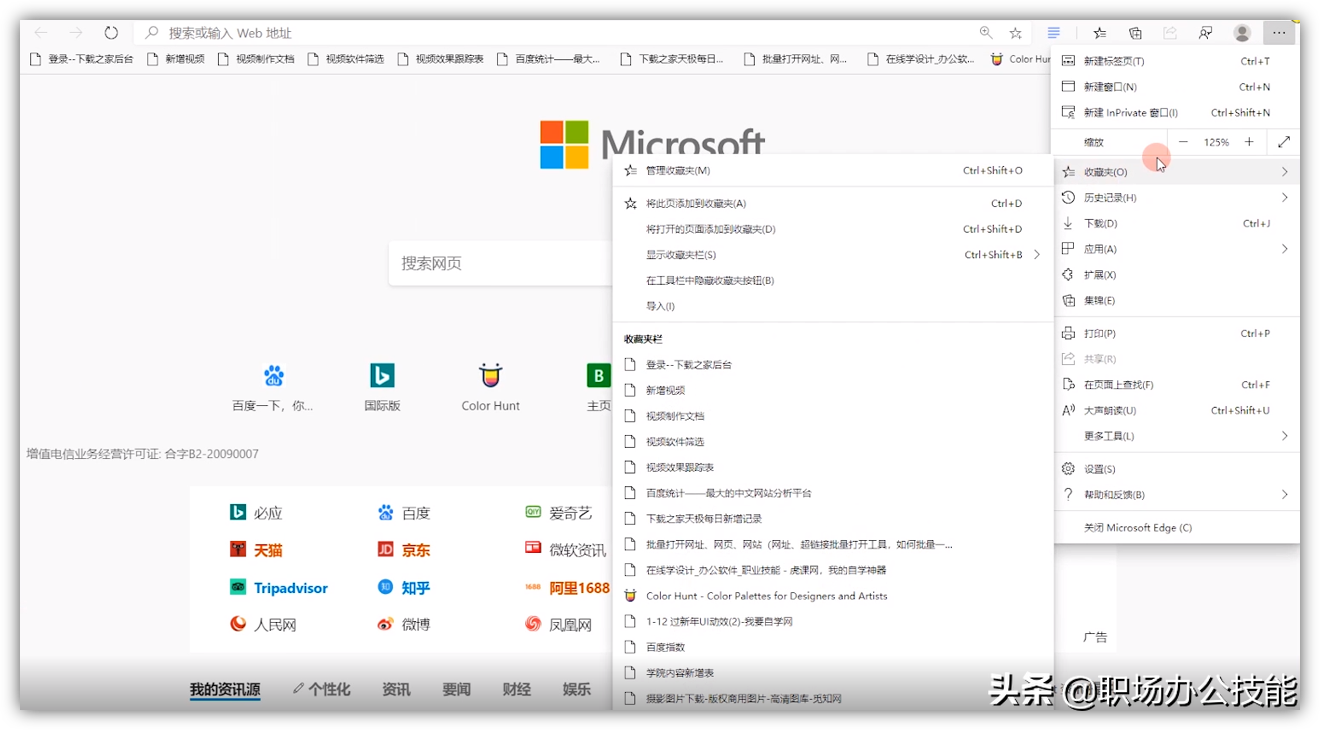The height and width of the screenshot is (730, 1320).
Task: Open 下载之家天极每日新增记录 favorite
Action: click(x=833, y=519)
